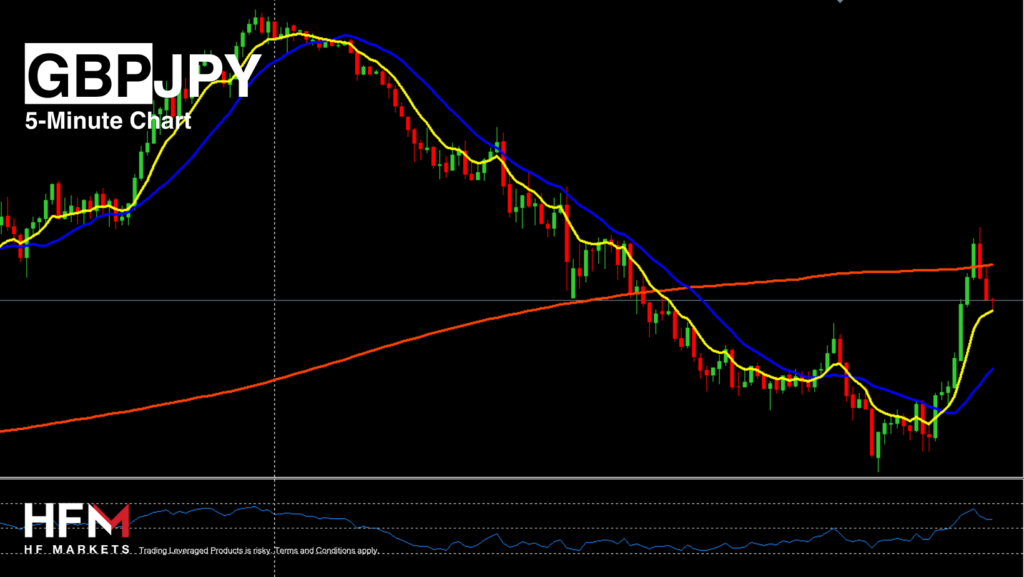Click the JPY text in title
1024x577 pixels.
(x=207, y=74)
